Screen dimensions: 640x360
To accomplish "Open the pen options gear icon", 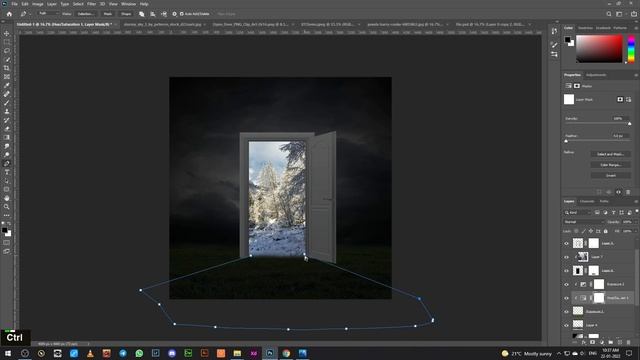I will point(174,14).
